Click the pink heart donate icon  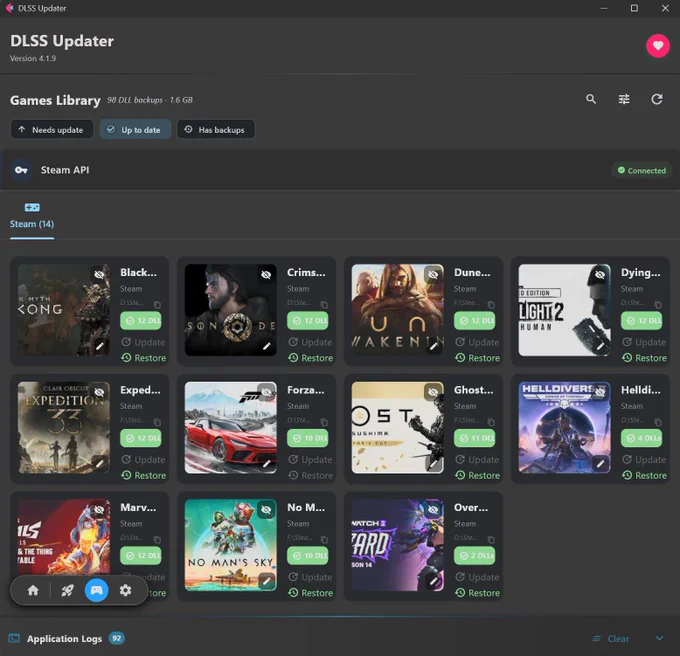click(x=658, y=46)
